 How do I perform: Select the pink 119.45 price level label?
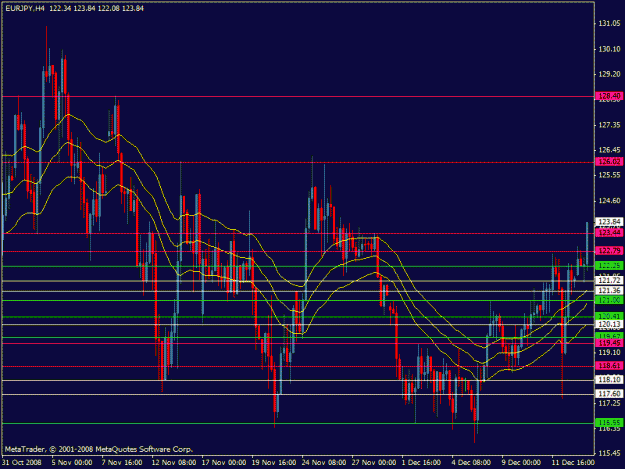[x=609, y=343]
